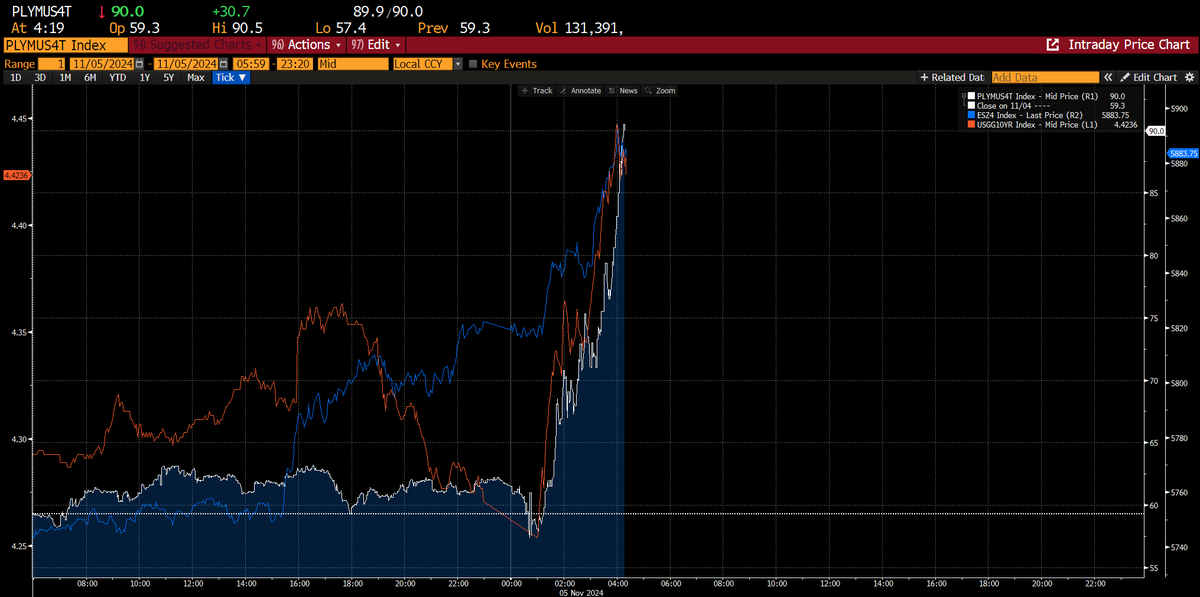Open the Suggested Charts dropdown

(198, 45)
